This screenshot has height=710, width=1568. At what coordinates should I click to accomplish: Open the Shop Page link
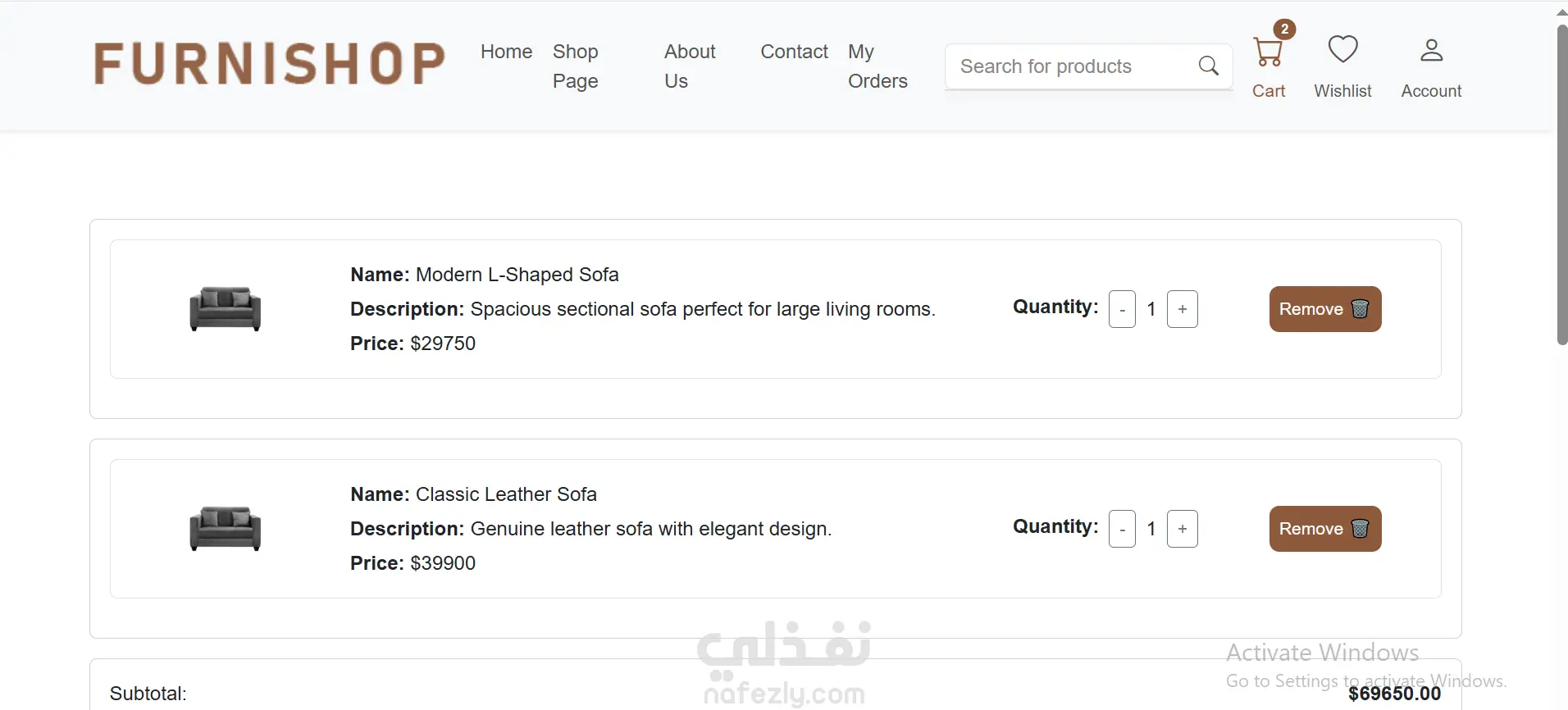[576, 66]
